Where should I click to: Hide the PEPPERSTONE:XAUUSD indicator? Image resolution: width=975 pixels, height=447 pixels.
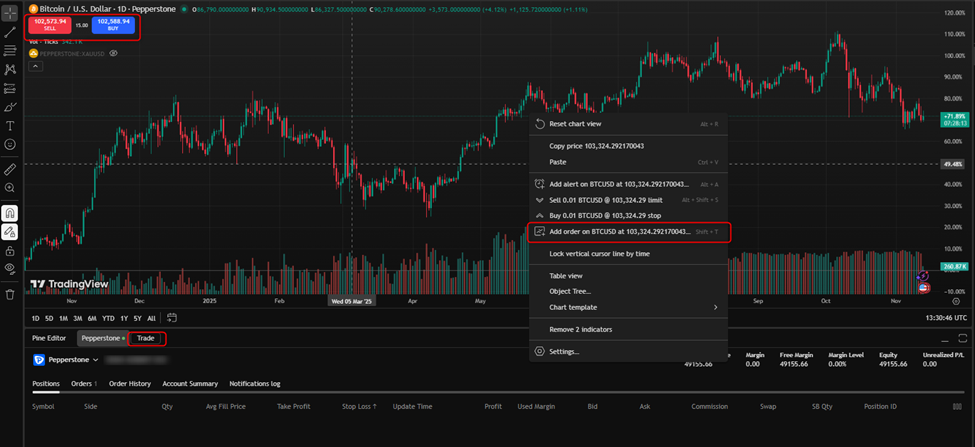[x=113, y=53]
